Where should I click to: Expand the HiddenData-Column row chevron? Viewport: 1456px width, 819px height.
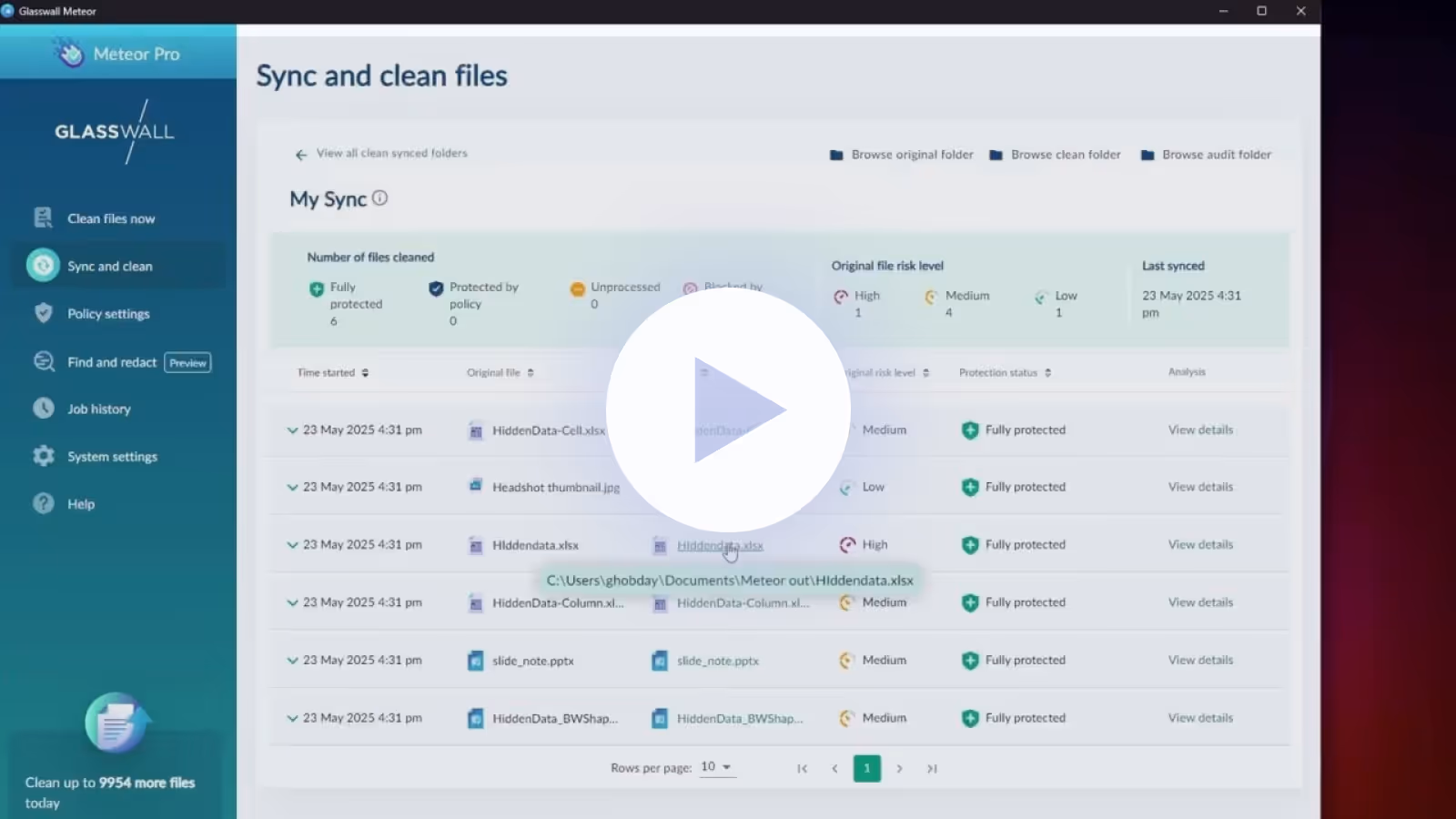pos(292,602)
